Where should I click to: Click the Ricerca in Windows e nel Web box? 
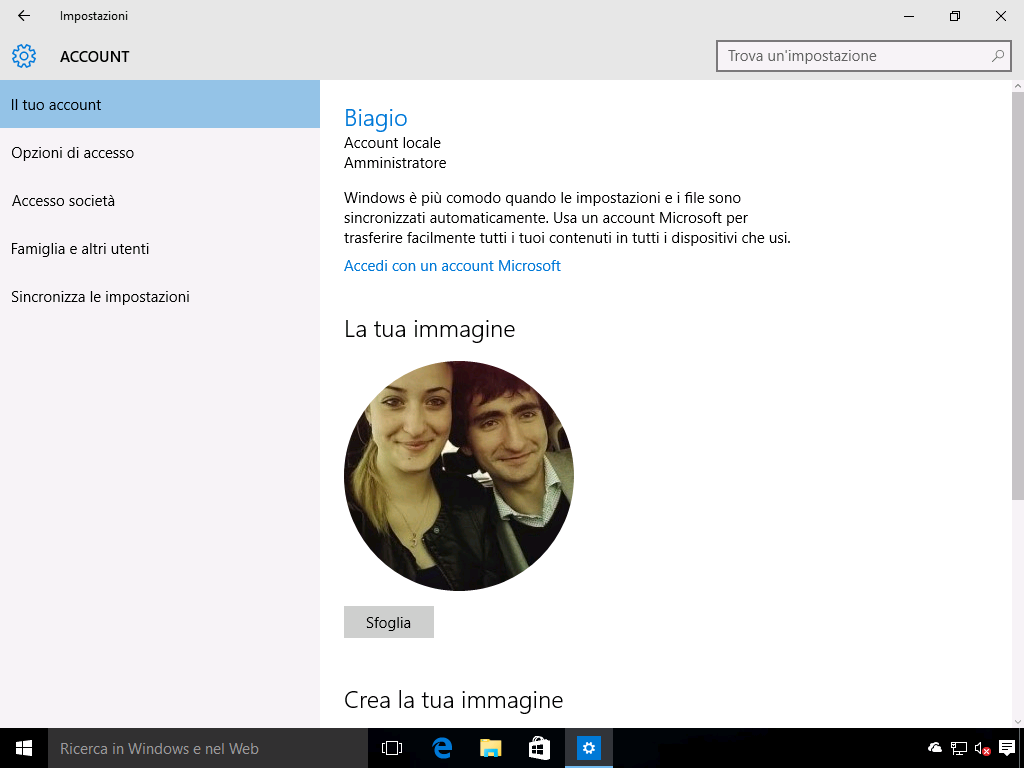click(x=208, y=748)
